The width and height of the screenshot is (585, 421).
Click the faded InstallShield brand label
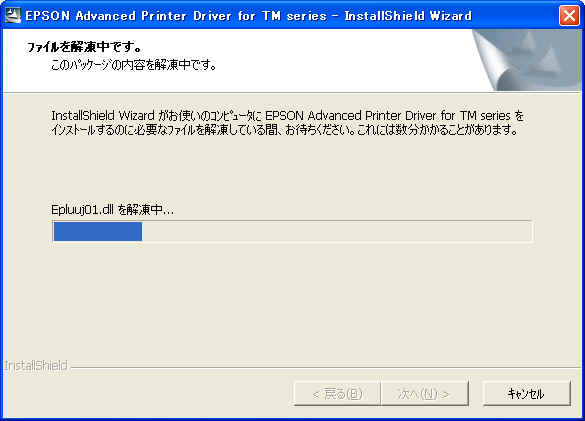pyautogui.click(x=36, y=365)
